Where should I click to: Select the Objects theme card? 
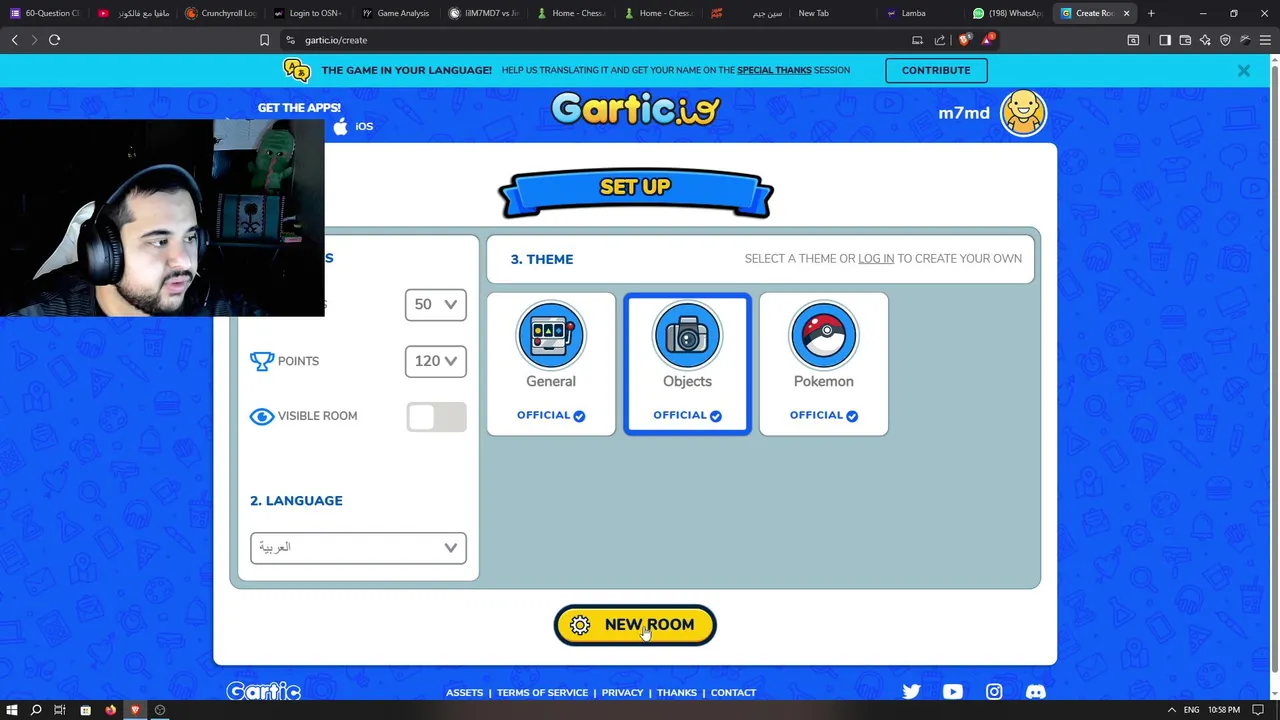coord(687,364)
